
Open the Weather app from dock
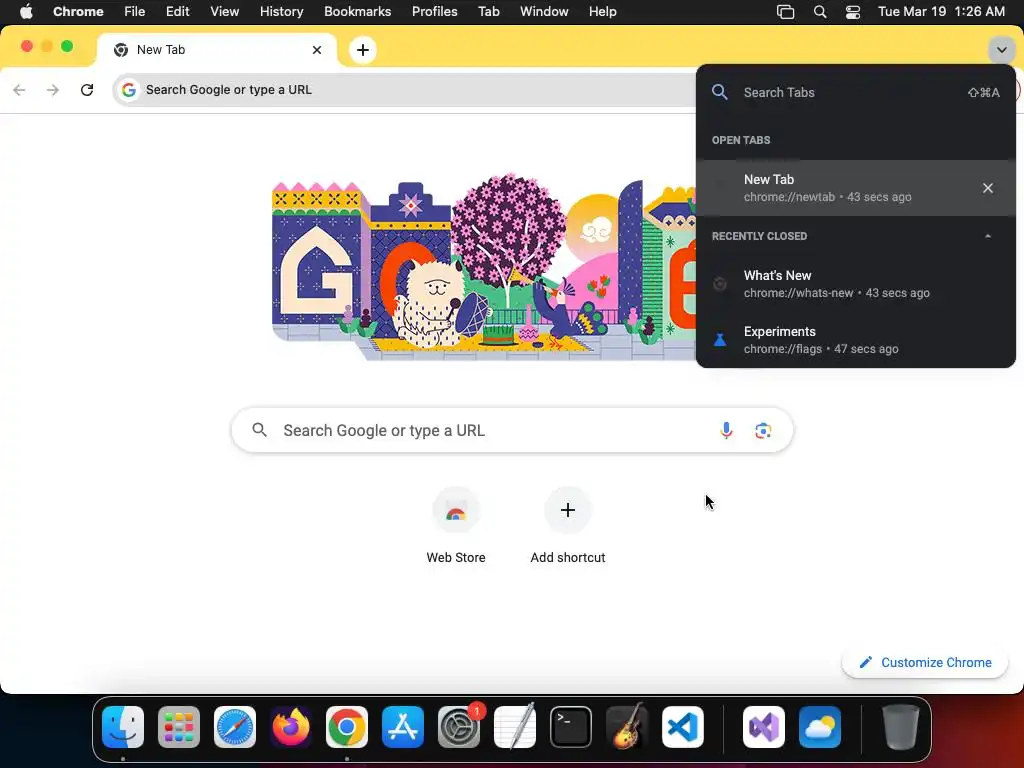coord(820,727)
